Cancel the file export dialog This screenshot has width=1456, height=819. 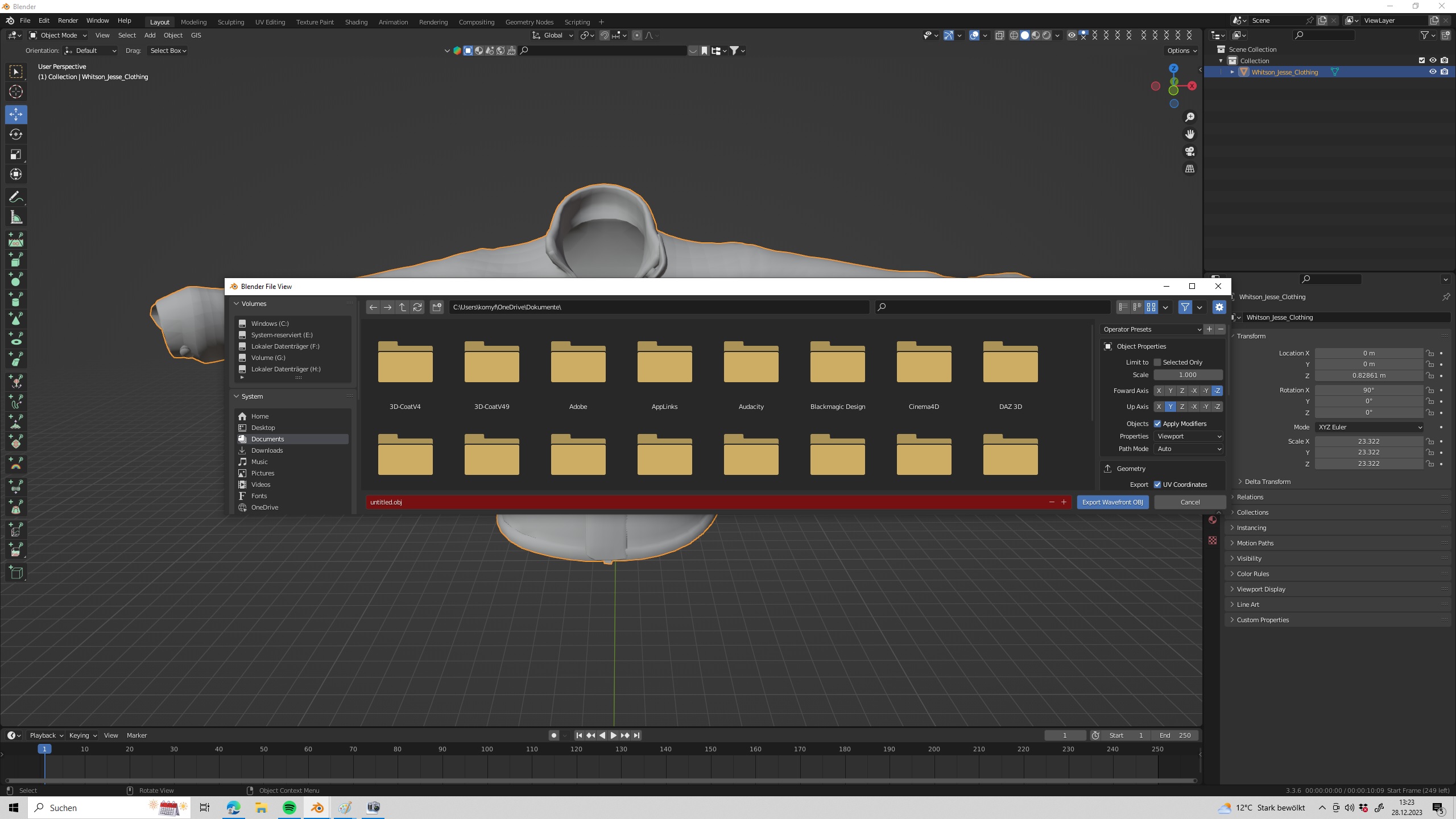(x=1190, y=502)
